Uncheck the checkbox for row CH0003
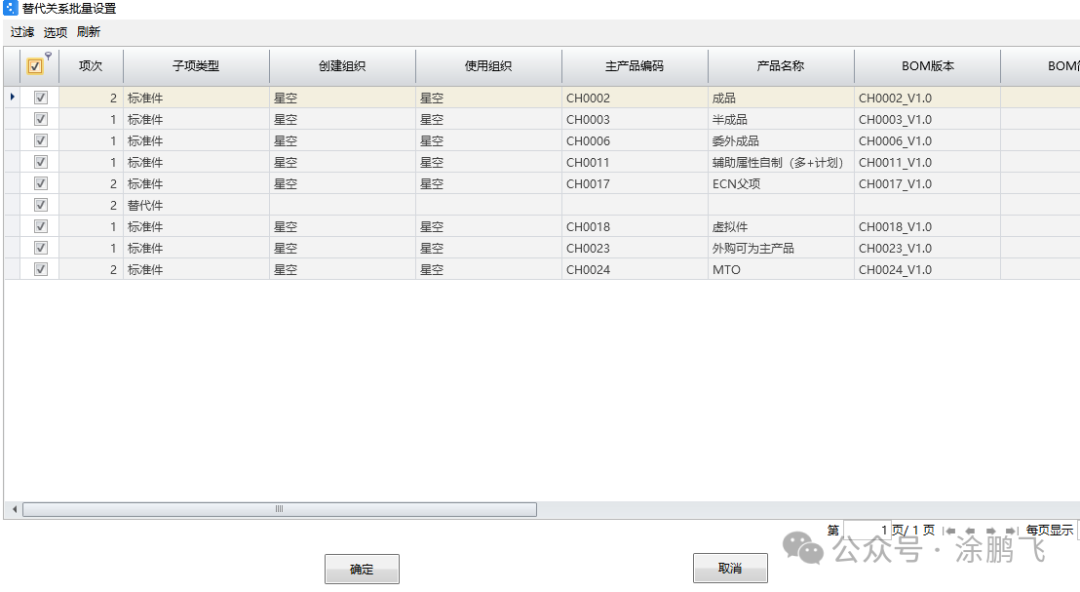Screen dimensions: 1080x592 [41, 119]
